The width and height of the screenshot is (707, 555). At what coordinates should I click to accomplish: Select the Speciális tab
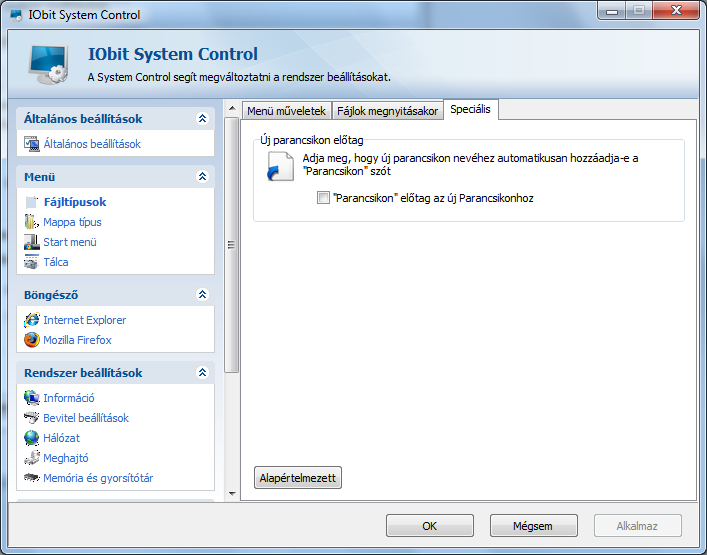click(x=470, y=110)
